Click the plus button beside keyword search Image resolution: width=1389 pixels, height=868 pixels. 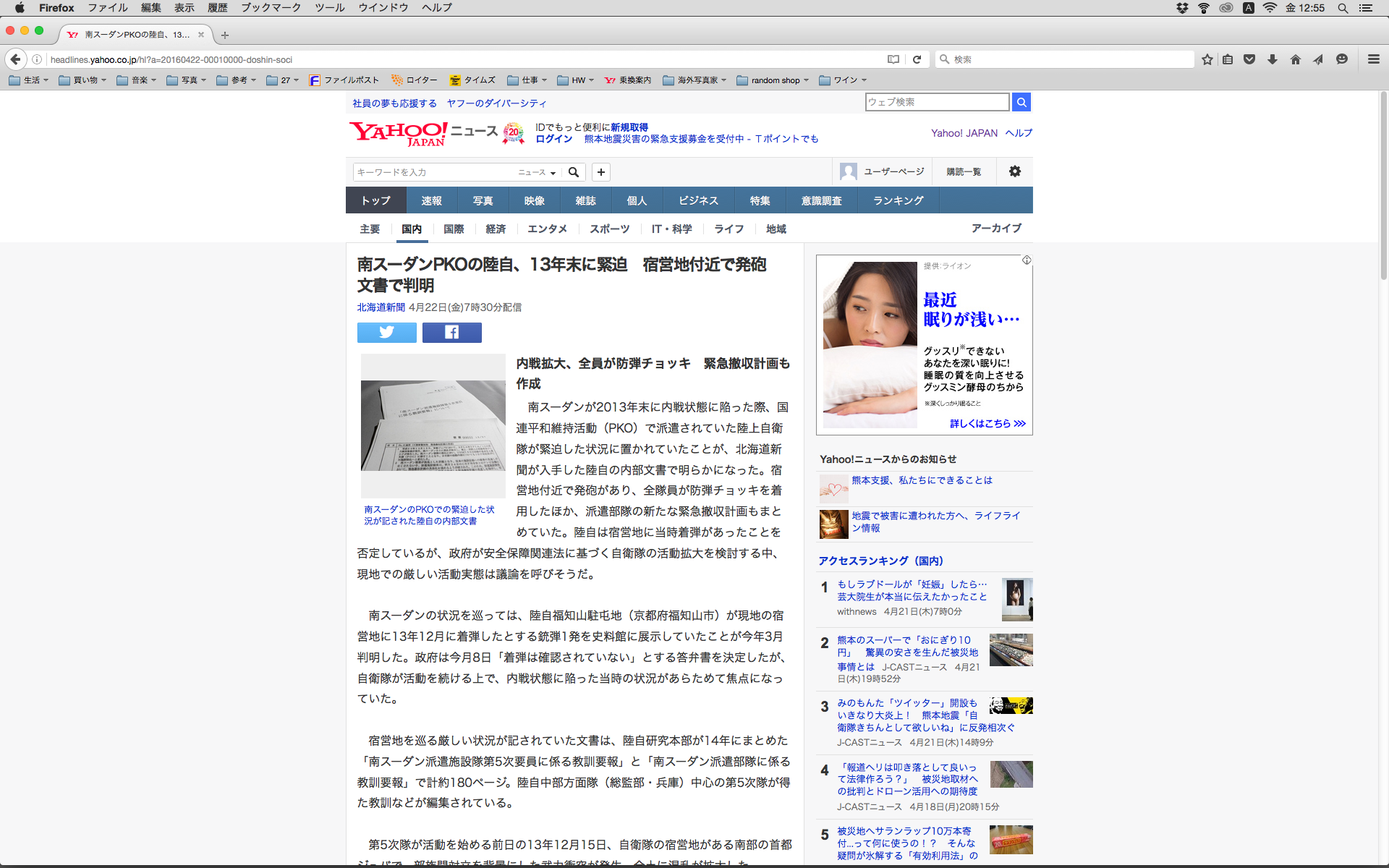[600, 172]
